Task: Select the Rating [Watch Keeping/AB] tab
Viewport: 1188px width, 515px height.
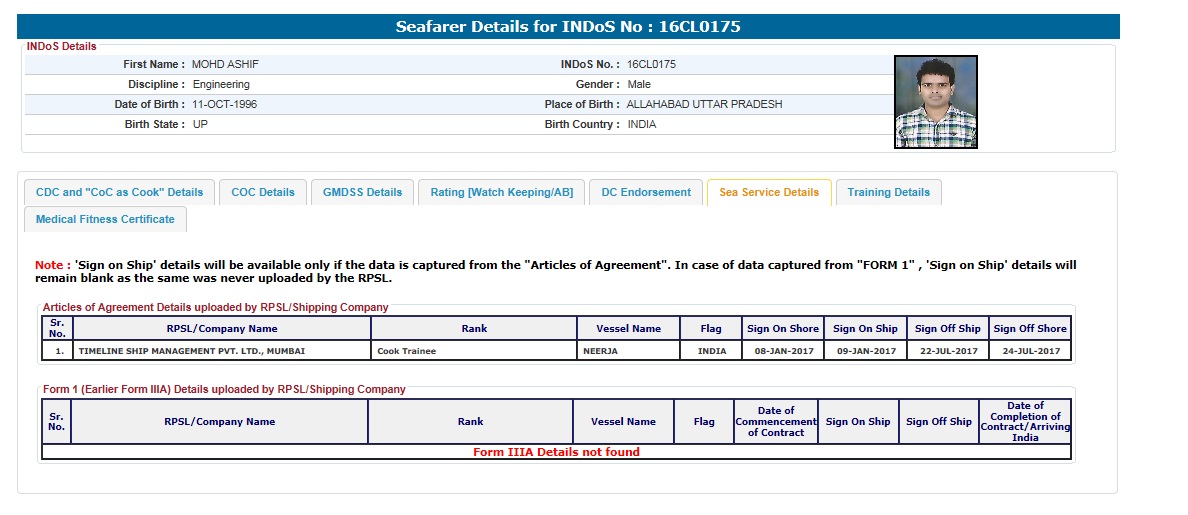Action: pos(501,192)
